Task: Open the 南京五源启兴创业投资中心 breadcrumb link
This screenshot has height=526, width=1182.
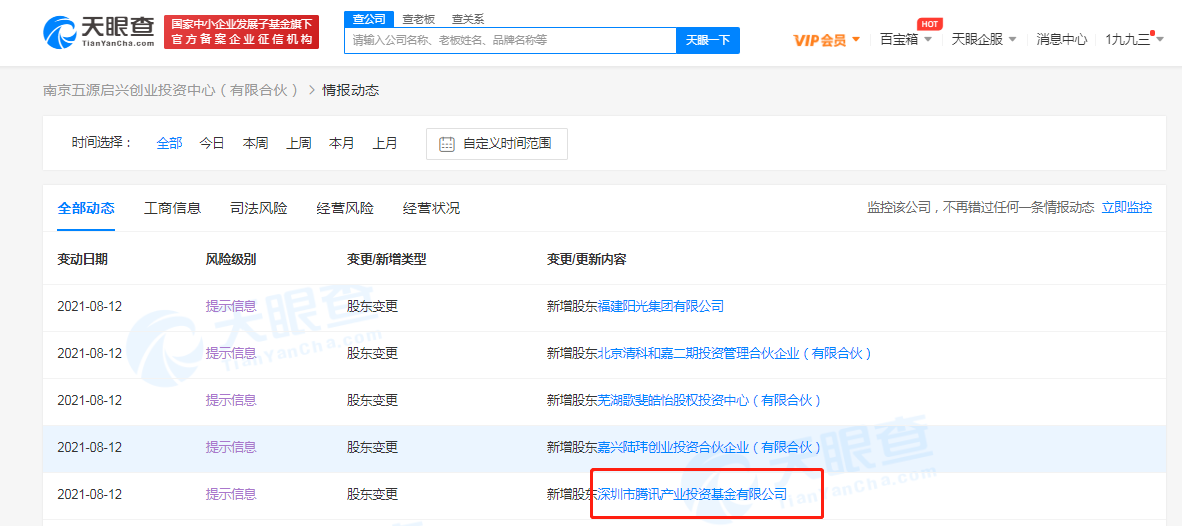Action: pyautogui.click(x=172, y=90)
